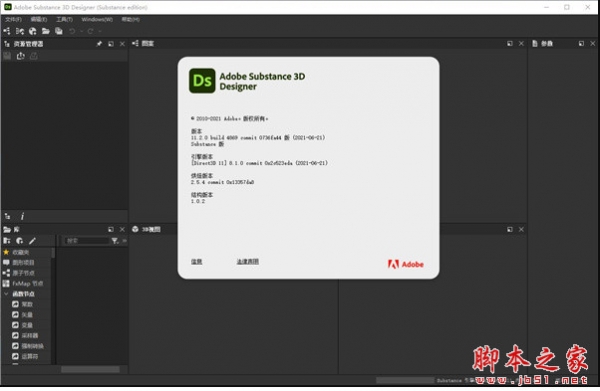The width and height of the screenshot is (600, 391).
Task: Close the 资源管理器 panel
Action: (122, 44)
